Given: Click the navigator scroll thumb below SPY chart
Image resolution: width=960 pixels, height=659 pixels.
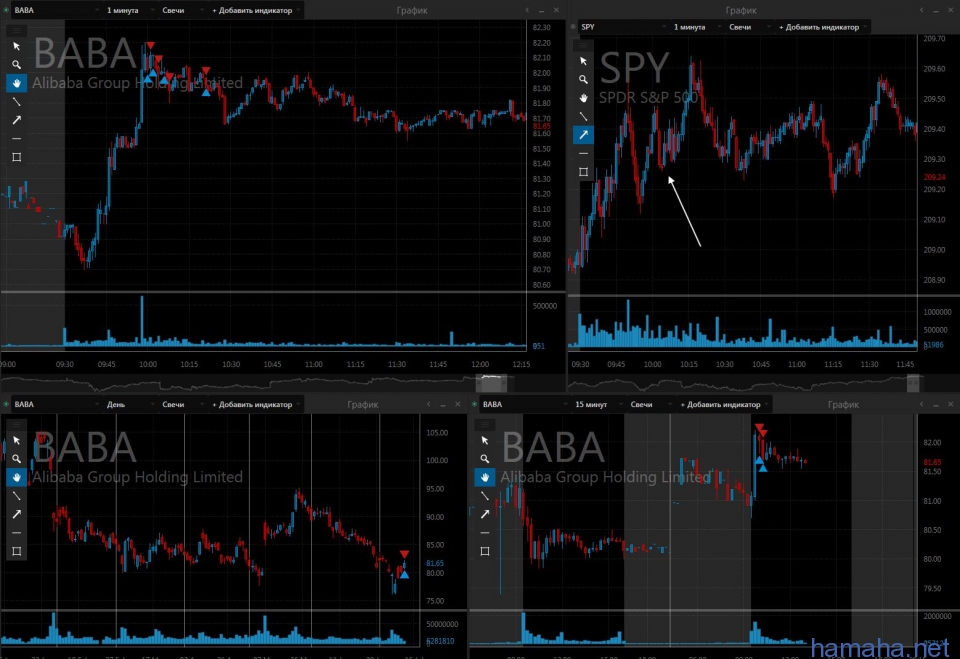Looking at the screenshot, I should pyautogui.click(x=913, y=383).
